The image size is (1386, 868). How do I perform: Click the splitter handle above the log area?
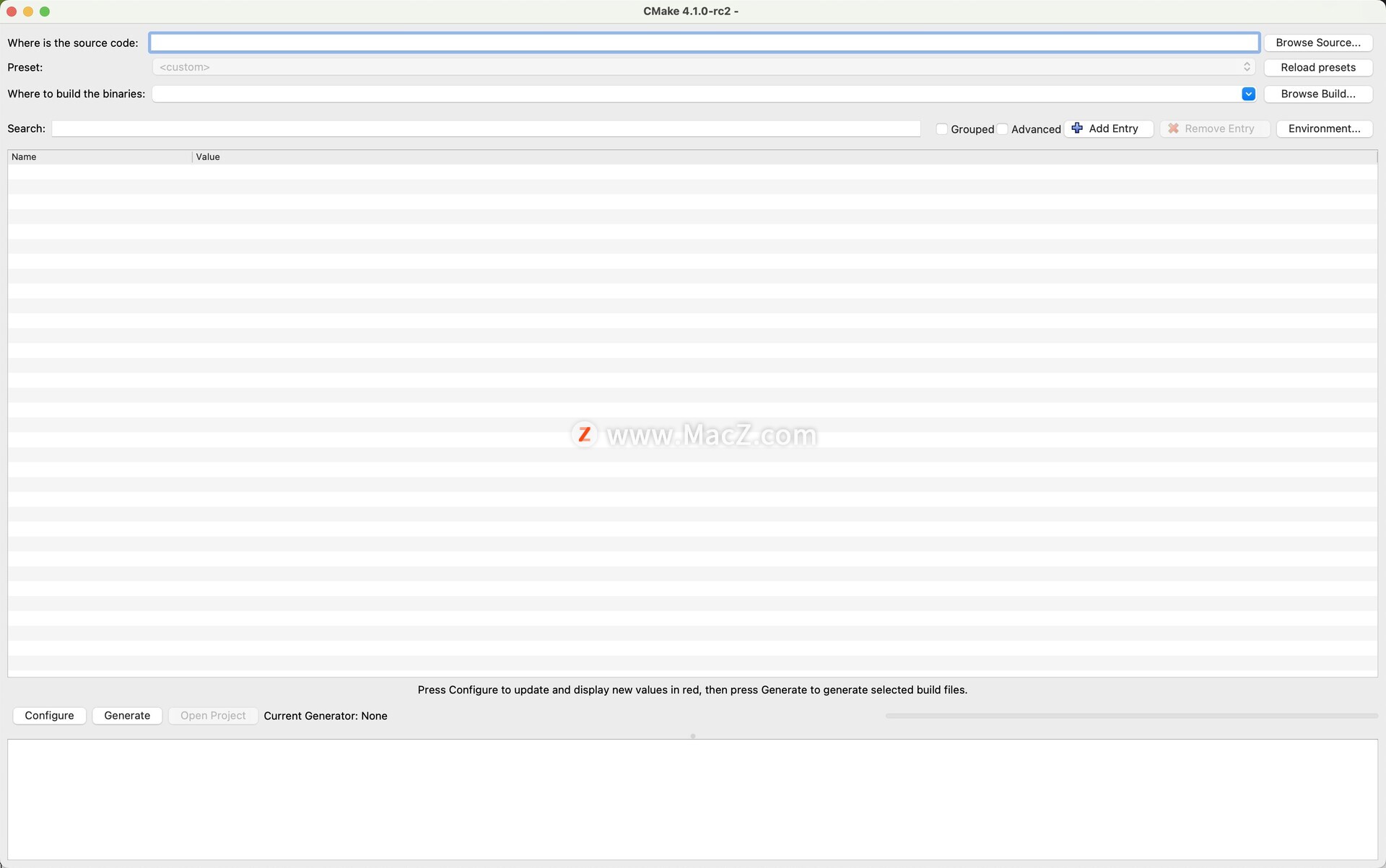tap(692, 736)
